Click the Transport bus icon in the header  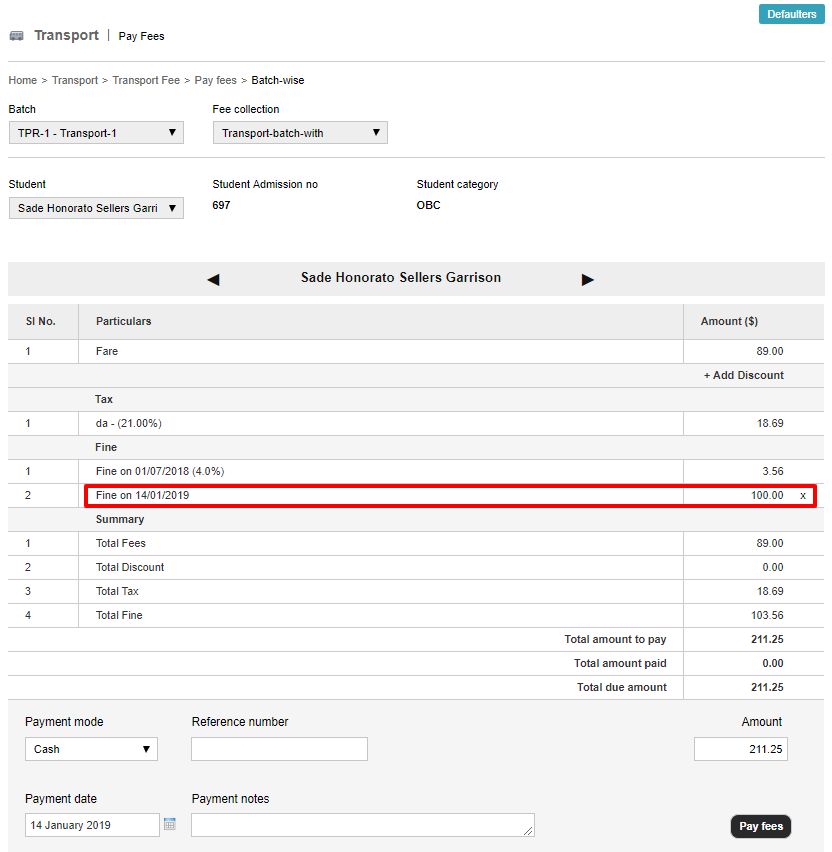pyautogui.click(x=16, y=36)
